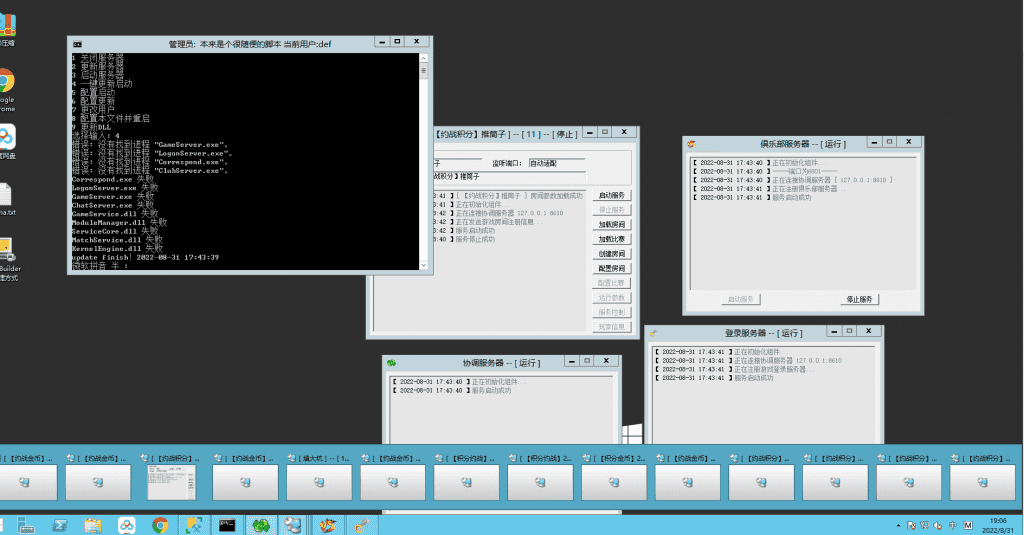1024x535 pixels.
Task: Open the volume tray icon
Action: coord(938,525)
